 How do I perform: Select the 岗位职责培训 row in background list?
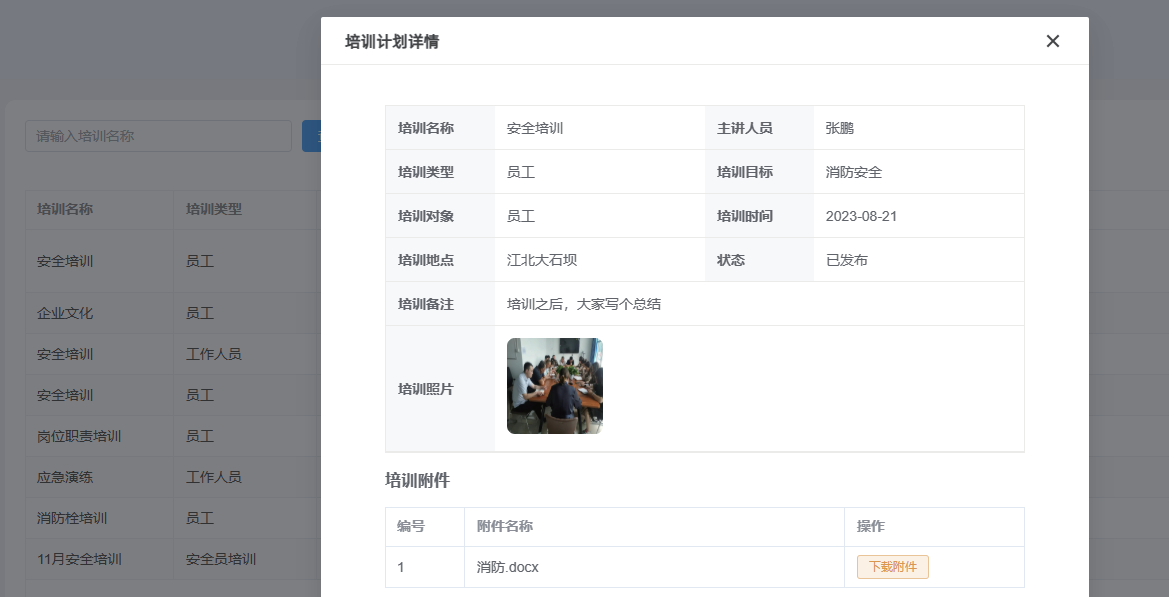pos(174,436)
